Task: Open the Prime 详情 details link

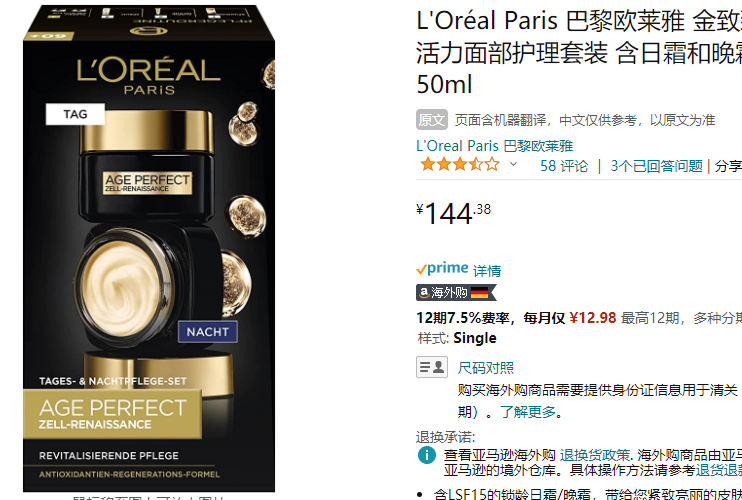Action: tap(487, 271)
